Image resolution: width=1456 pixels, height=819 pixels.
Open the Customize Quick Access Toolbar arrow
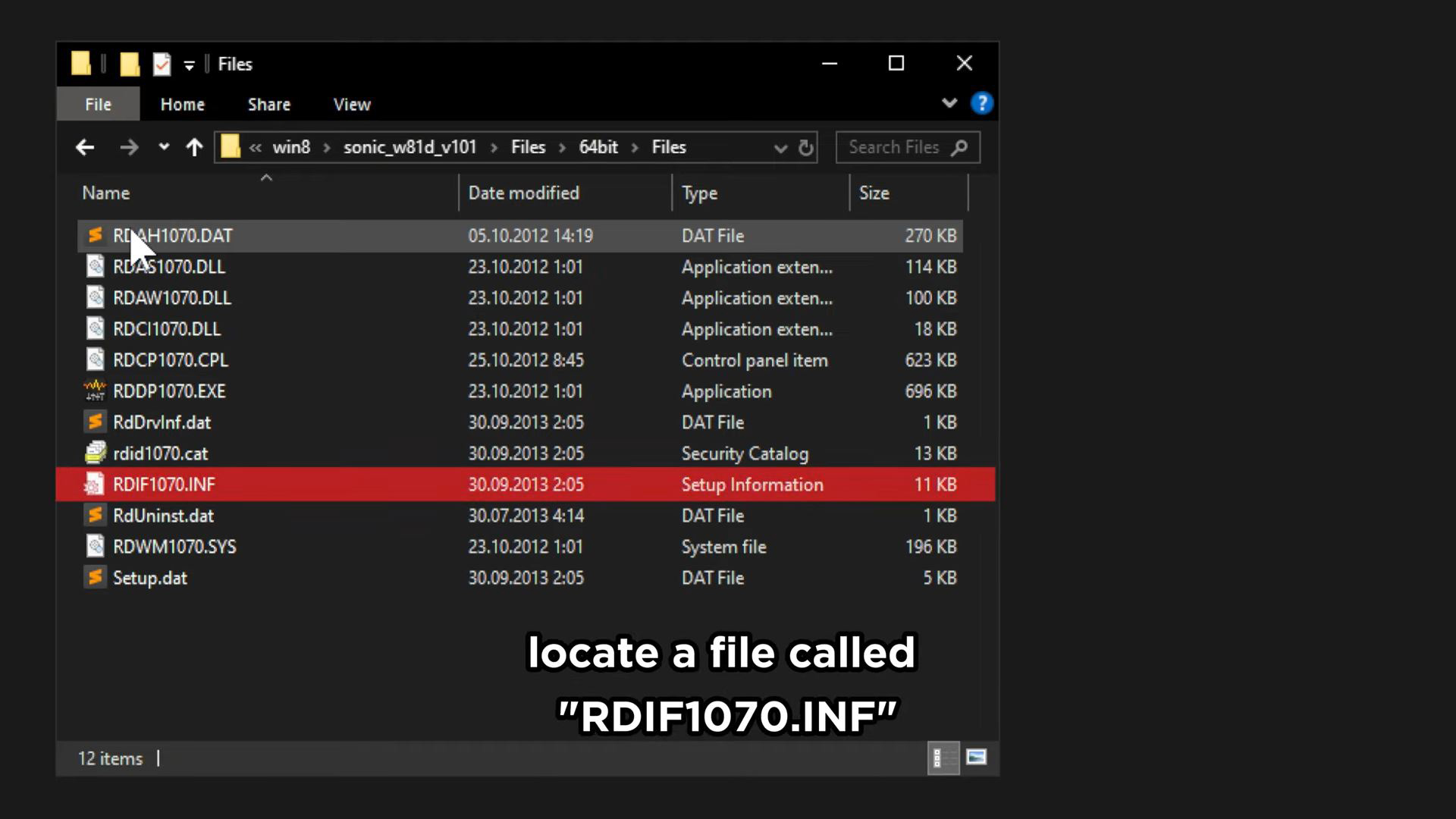189,66
